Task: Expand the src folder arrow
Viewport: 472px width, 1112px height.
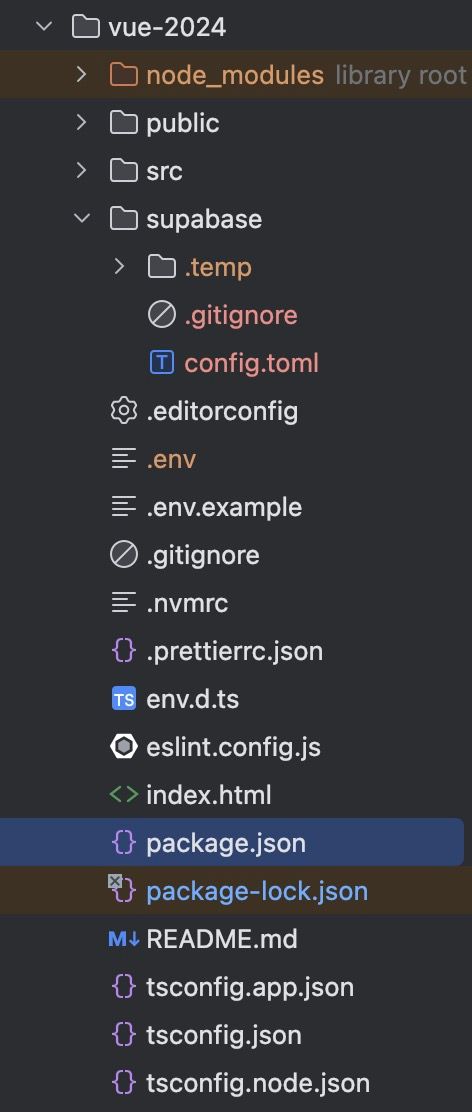Action: [x=82, y=171]
